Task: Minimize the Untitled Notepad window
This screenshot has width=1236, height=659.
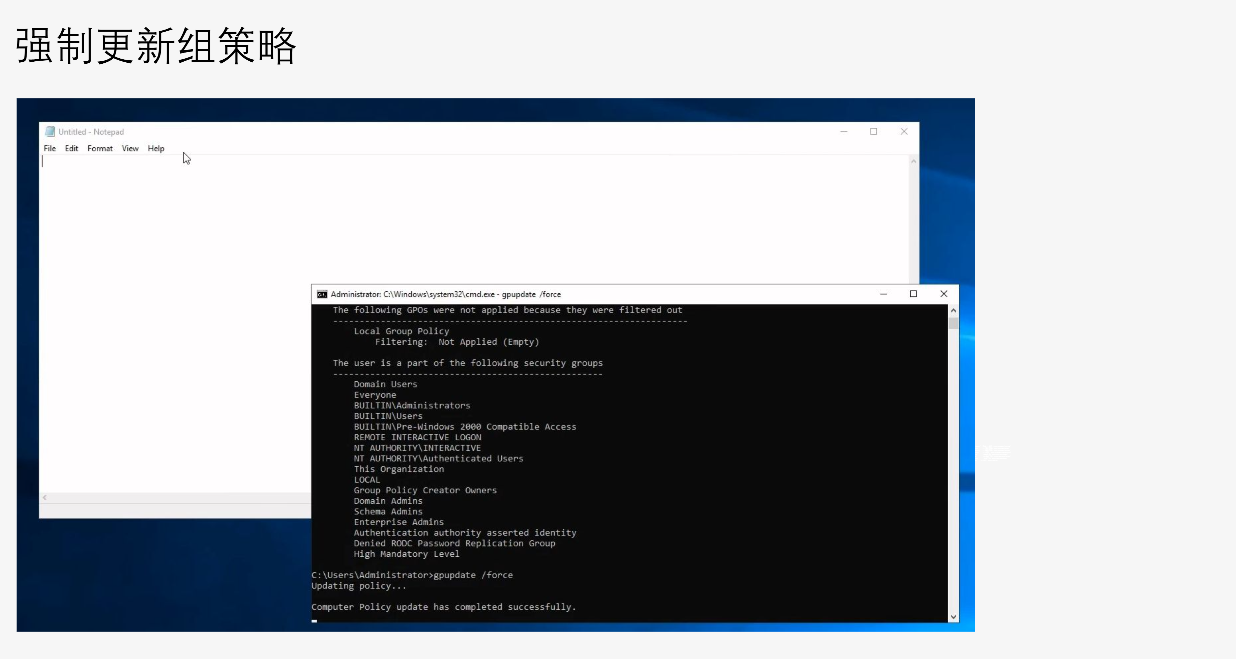Action: point(843,132)
